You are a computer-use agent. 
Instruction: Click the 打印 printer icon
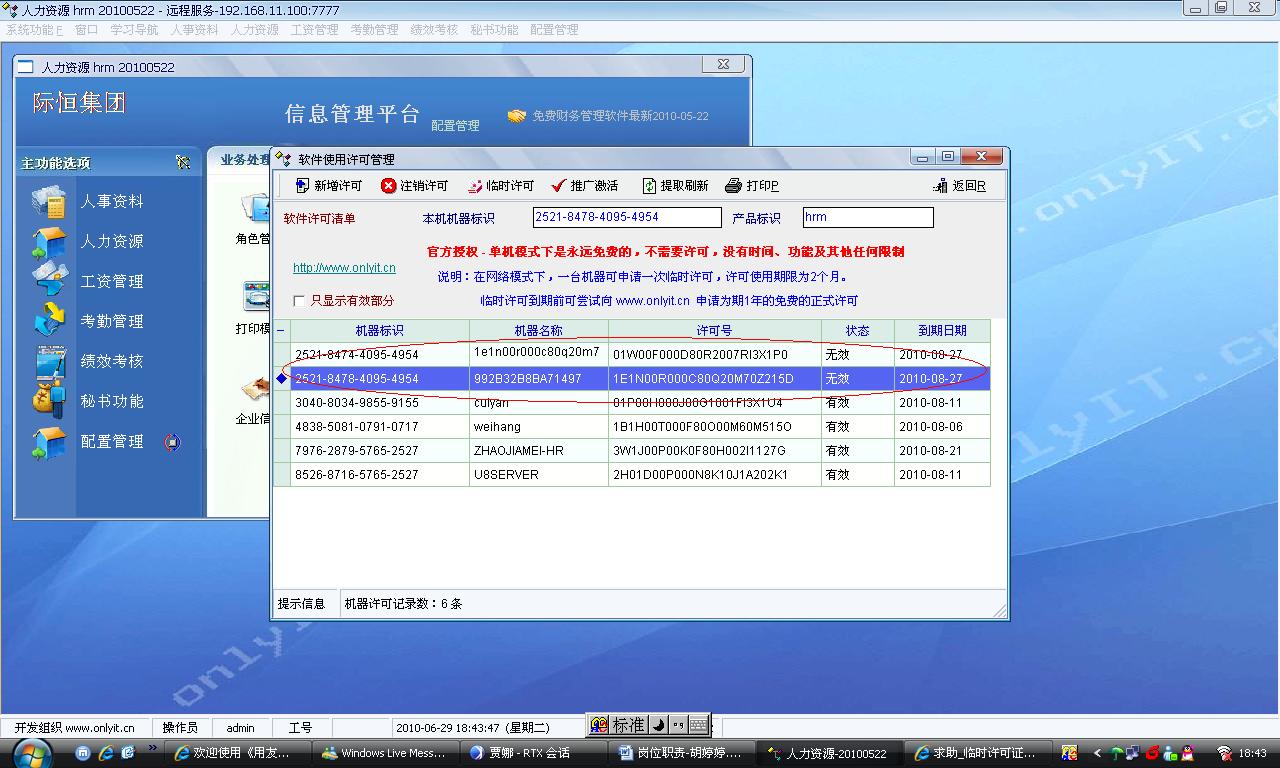pos(733,186)
